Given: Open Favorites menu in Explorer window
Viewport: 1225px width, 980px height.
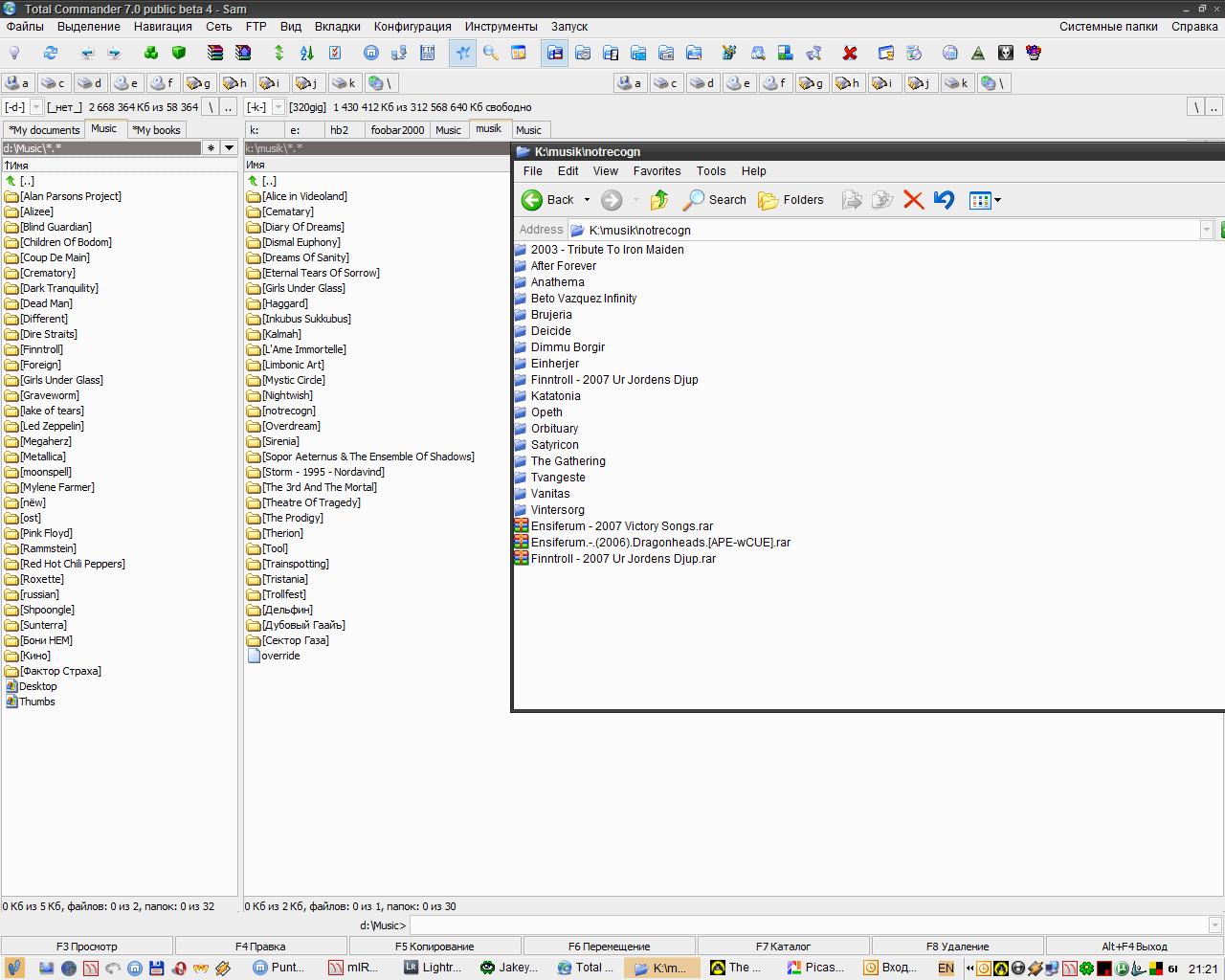Looking at the screenshot, I should pyautogui.click(x=657, y=171).
